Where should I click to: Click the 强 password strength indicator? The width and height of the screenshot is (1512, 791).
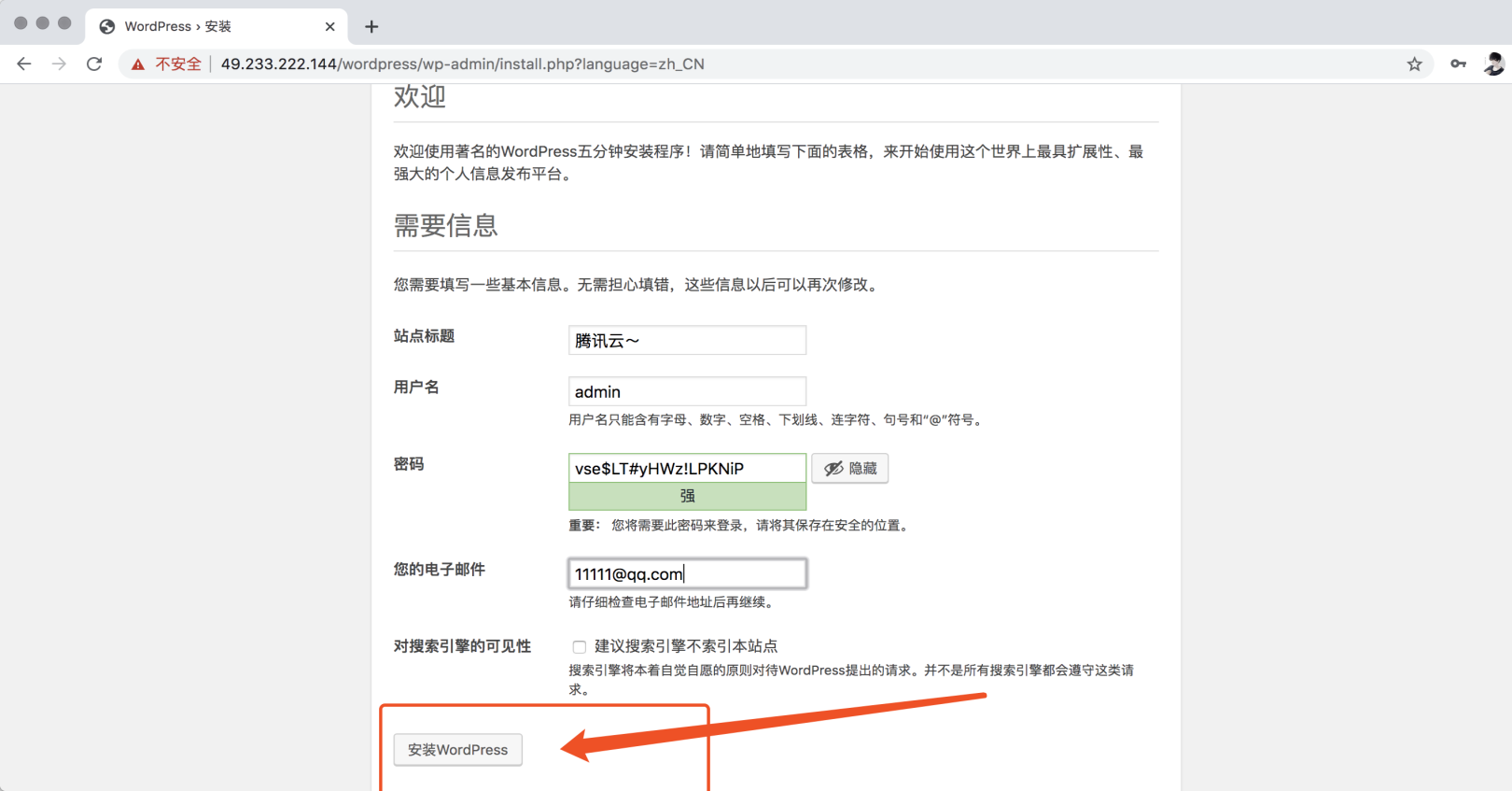pyautogui.click(x=687, y=496)
